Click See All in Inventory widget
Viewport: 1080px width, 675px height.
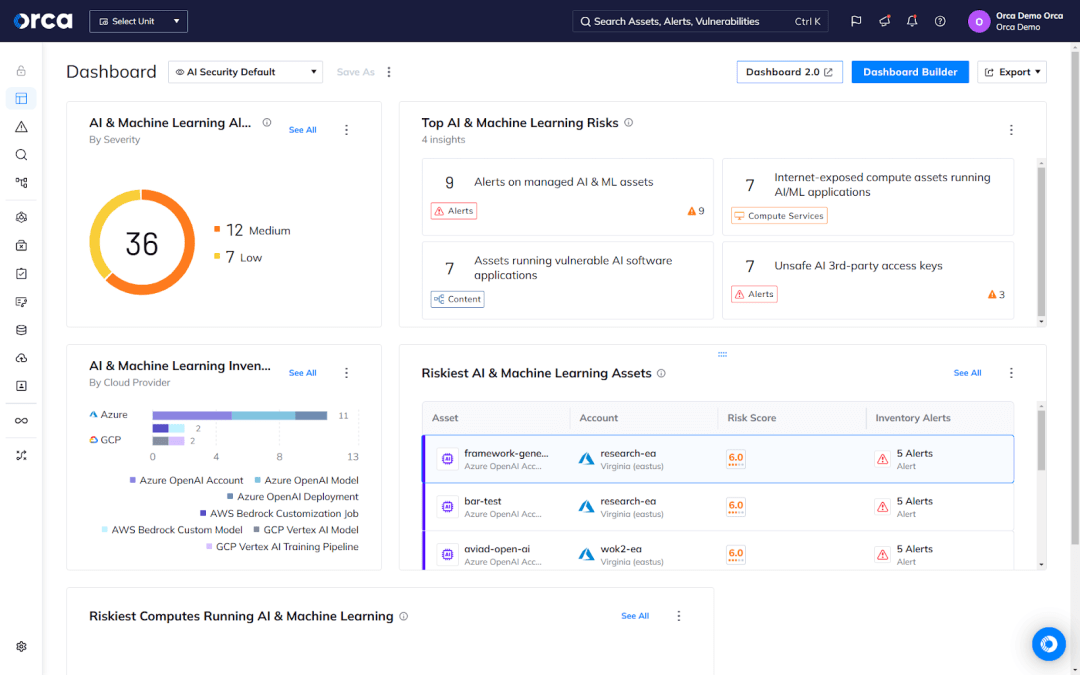coord(302,373)
